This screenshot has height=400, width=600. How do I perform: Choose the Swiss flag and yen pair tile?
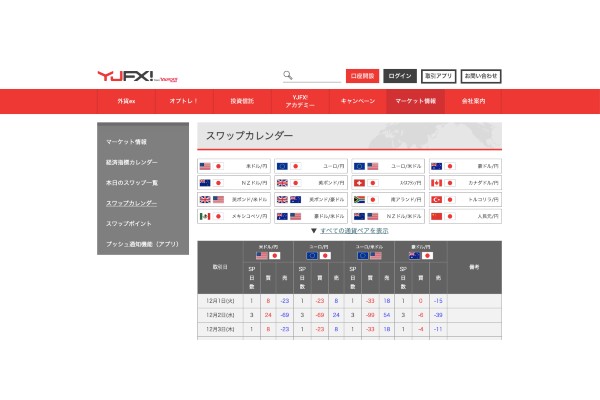388,183
